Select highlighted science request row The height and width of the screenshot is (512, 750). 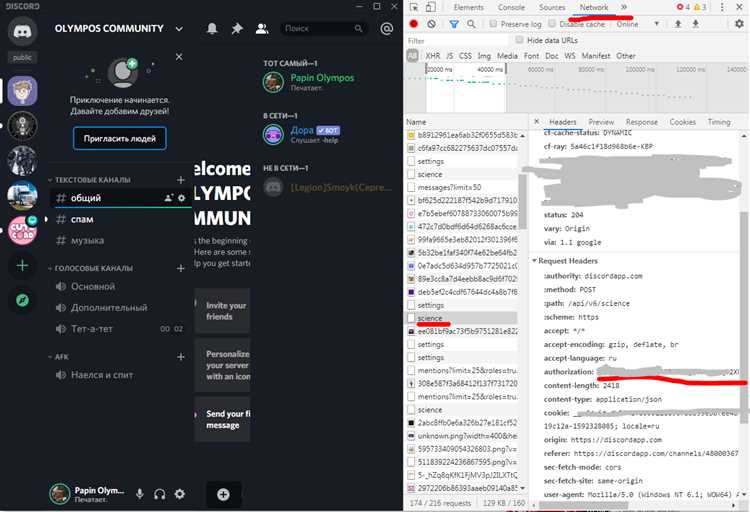[462, 318]
